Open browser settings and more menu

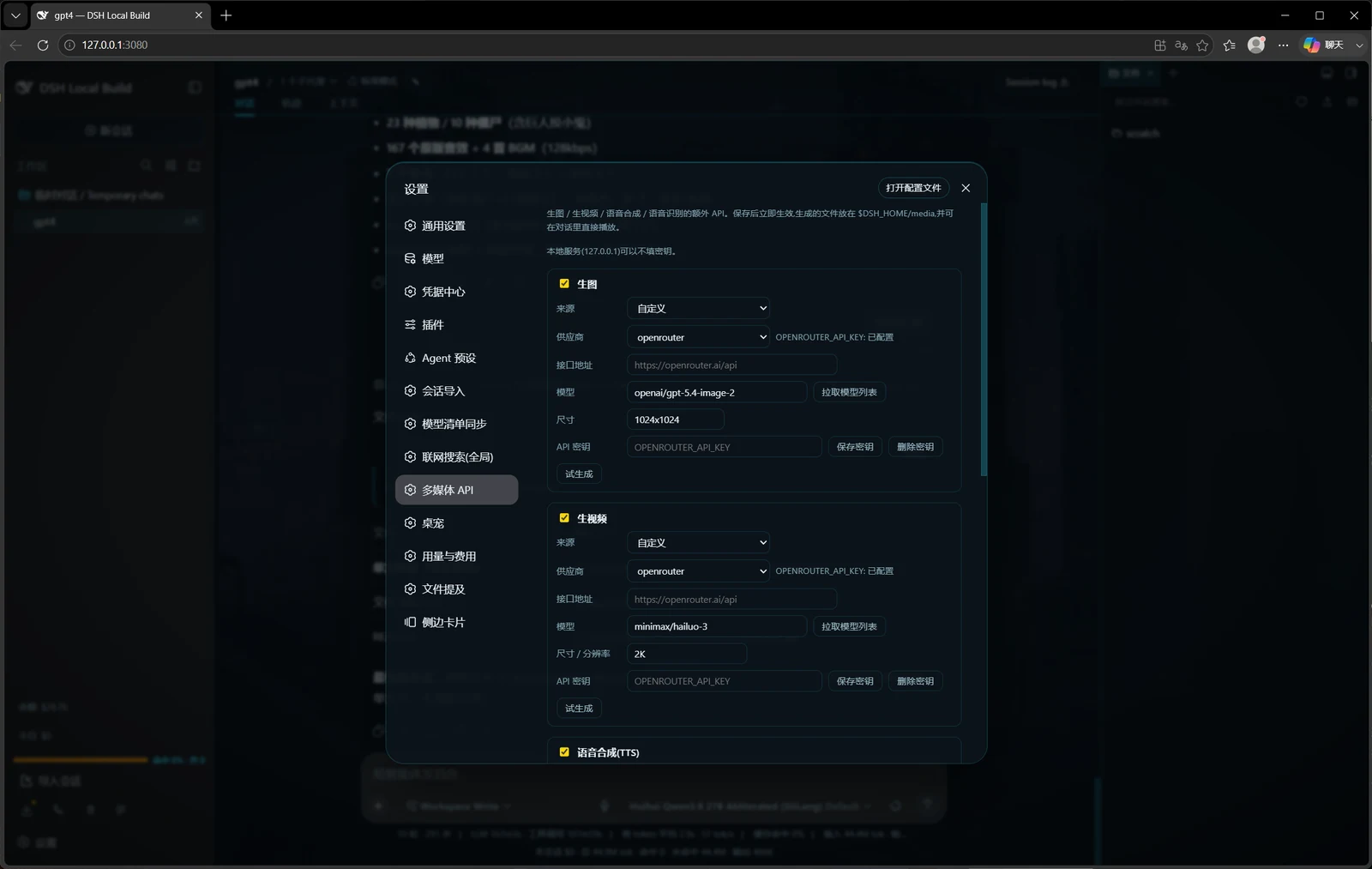coord(1283,45)
